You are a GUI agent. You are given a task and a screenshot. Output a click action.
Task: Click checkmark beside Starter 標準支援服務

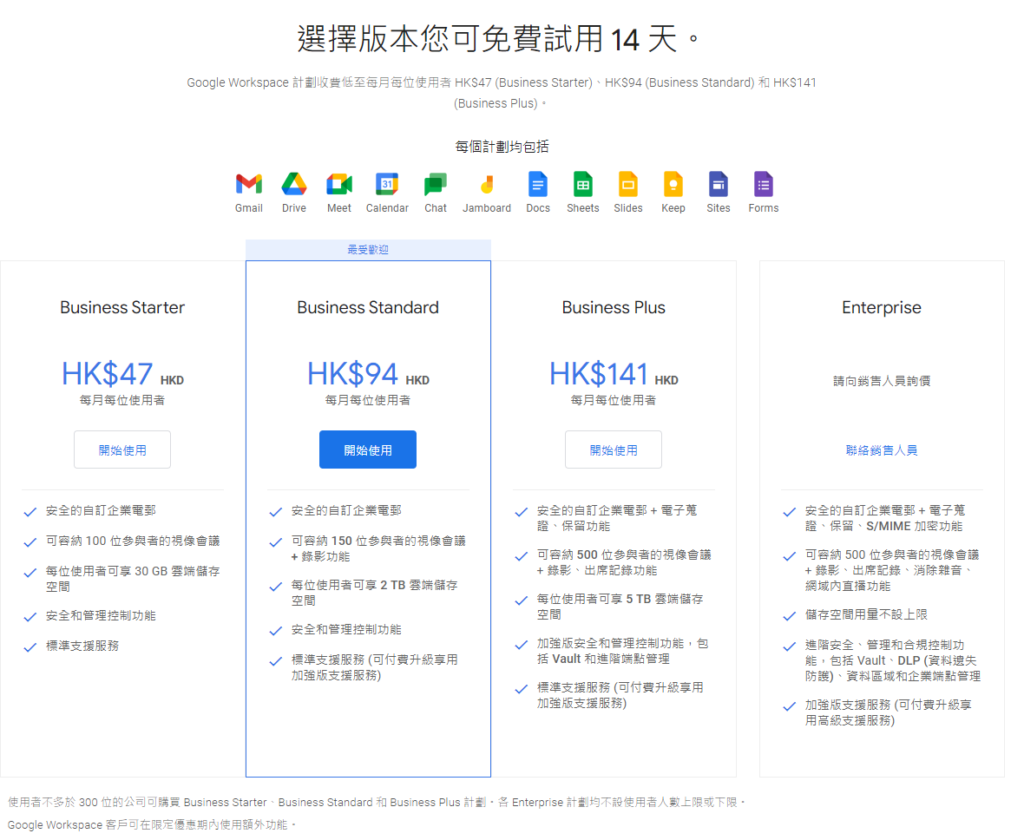point(30,647)
